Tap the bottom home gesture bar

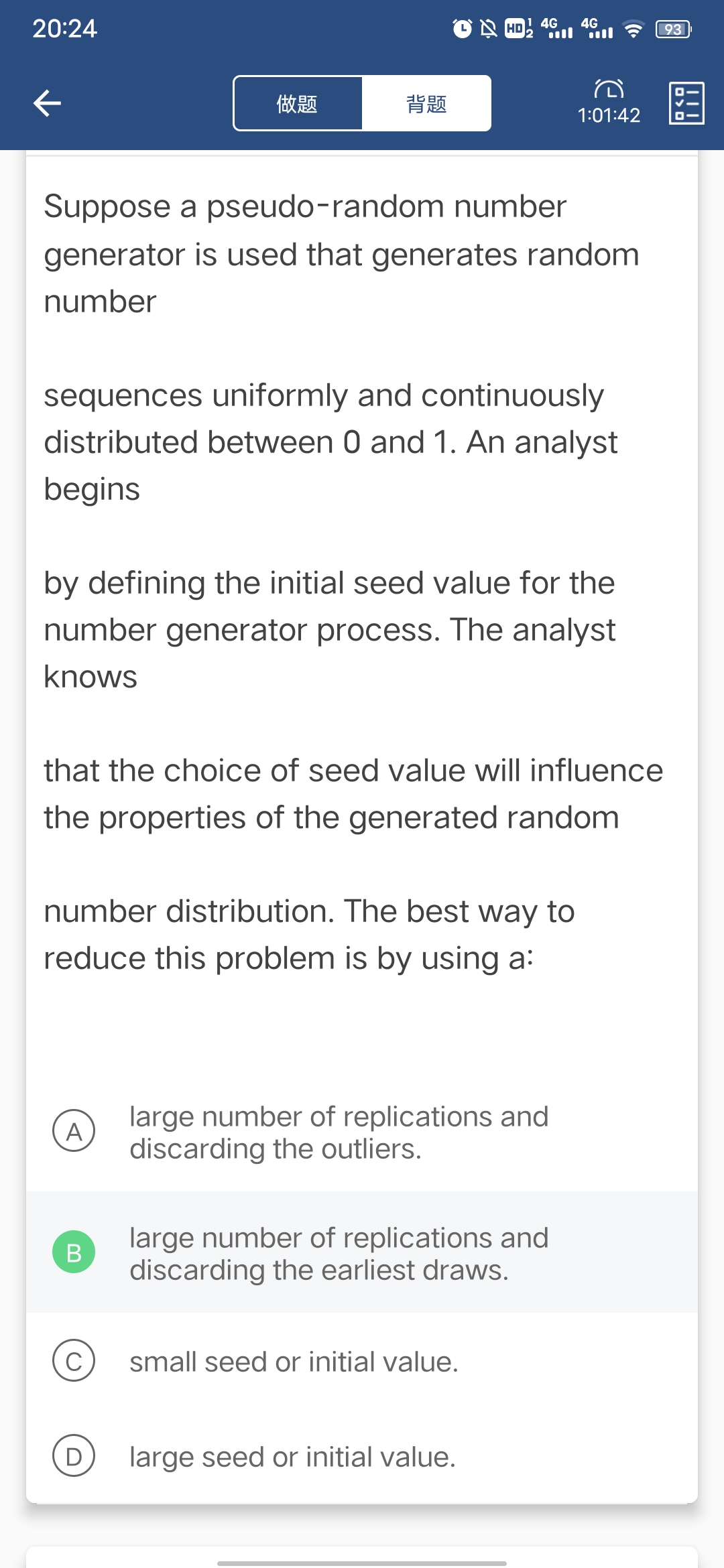tap(362, 1563)
